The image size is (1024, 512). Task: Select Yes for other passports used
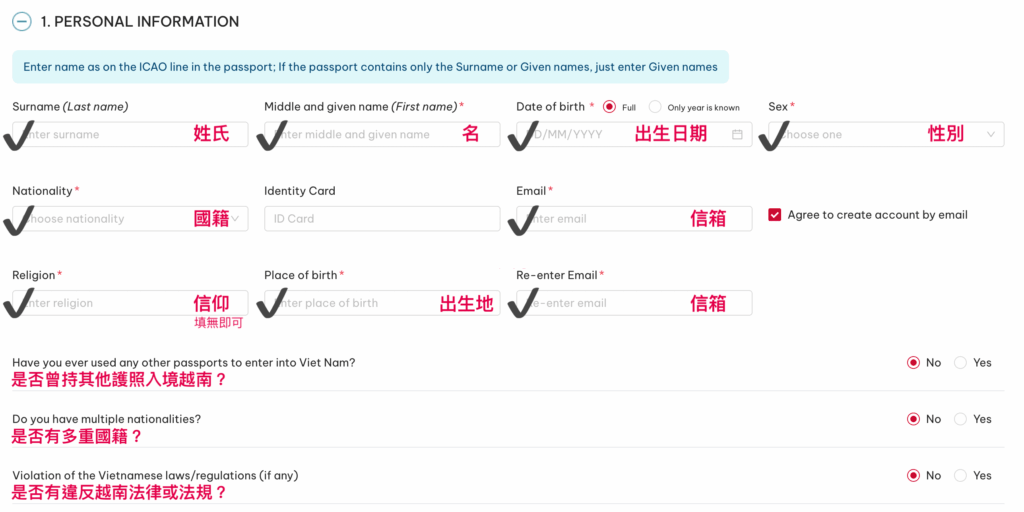960,363
